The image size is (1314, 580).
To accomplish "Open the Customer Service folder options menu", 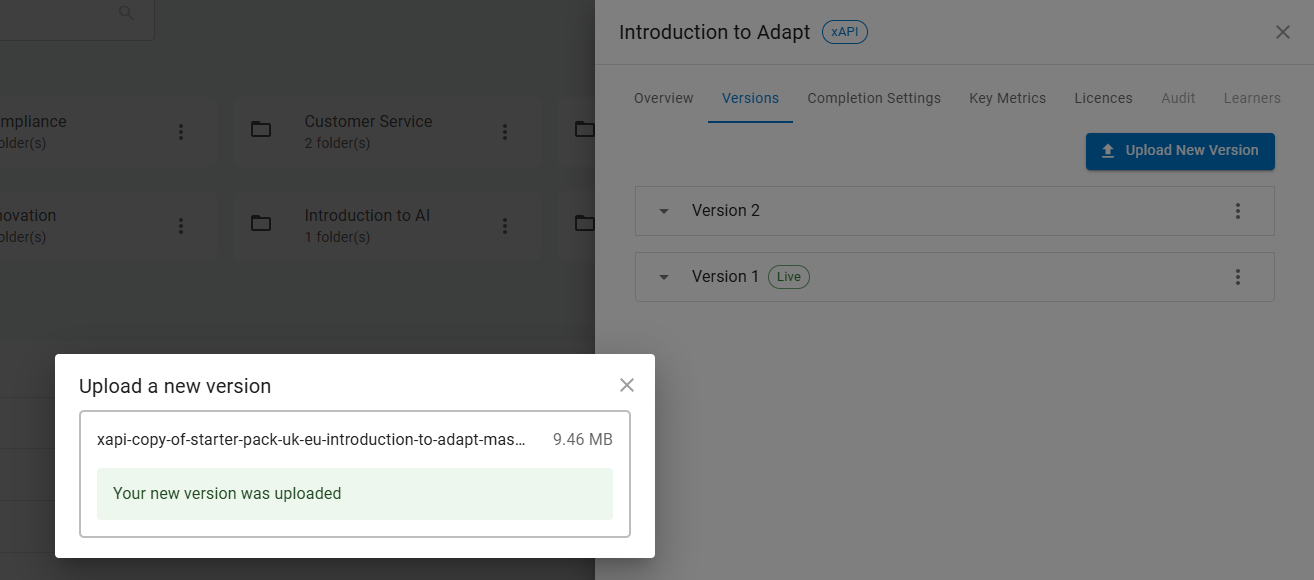I will point(505,132).
